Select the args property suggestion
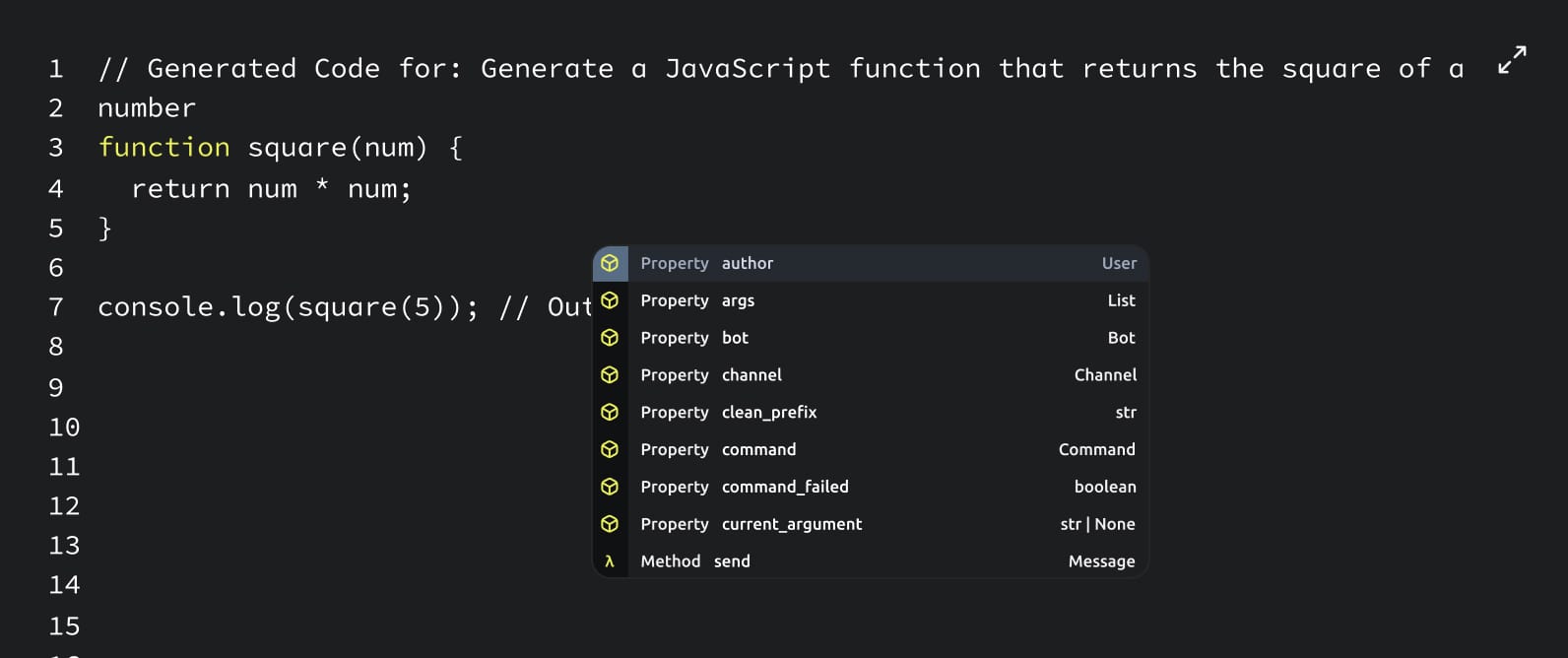Image resolution: width=1568 pixels, height=658 pixels. coord(871,300)
